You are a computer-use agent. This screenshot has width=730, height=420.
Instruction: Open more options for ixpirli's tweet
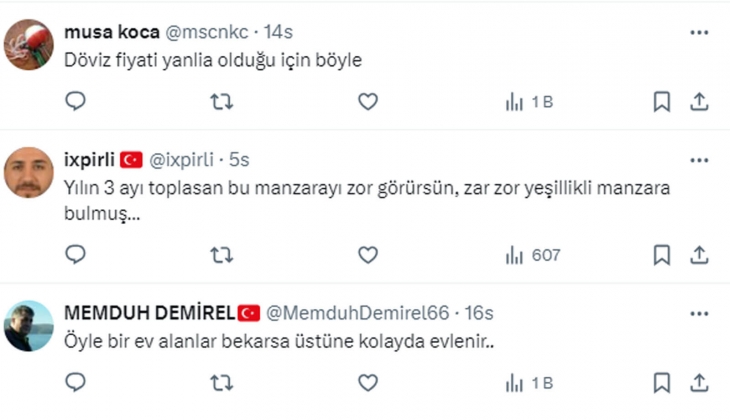tap(700, 160)
